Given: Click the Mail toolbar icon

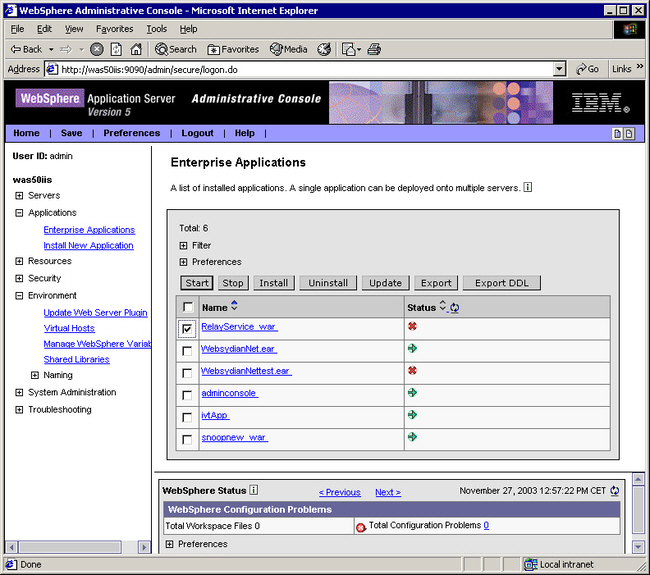Looking at the screenshot, I should point(351,49).
